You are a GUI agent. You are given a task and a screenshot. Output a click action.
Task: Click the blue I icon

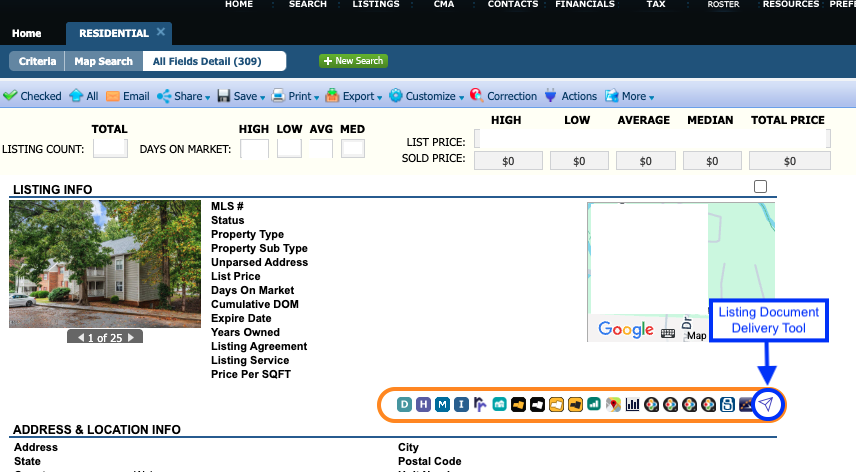(461, 404)
